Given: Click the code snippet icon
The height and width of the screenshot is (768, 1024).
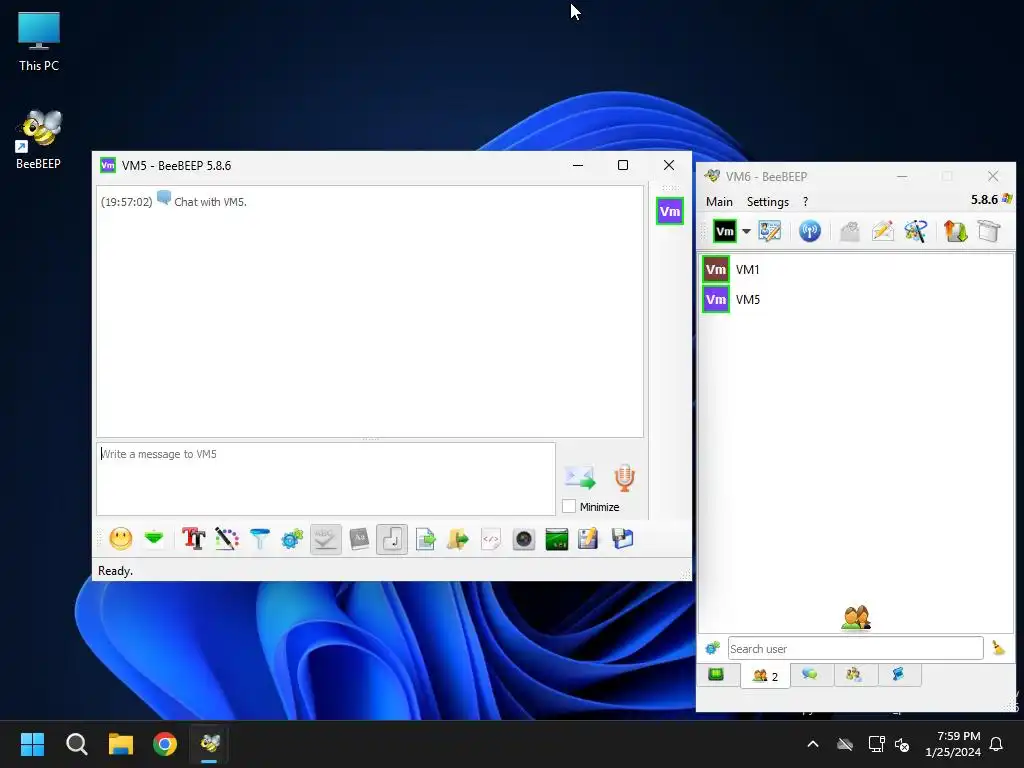Looking at the screenshot, I should 490,539.
